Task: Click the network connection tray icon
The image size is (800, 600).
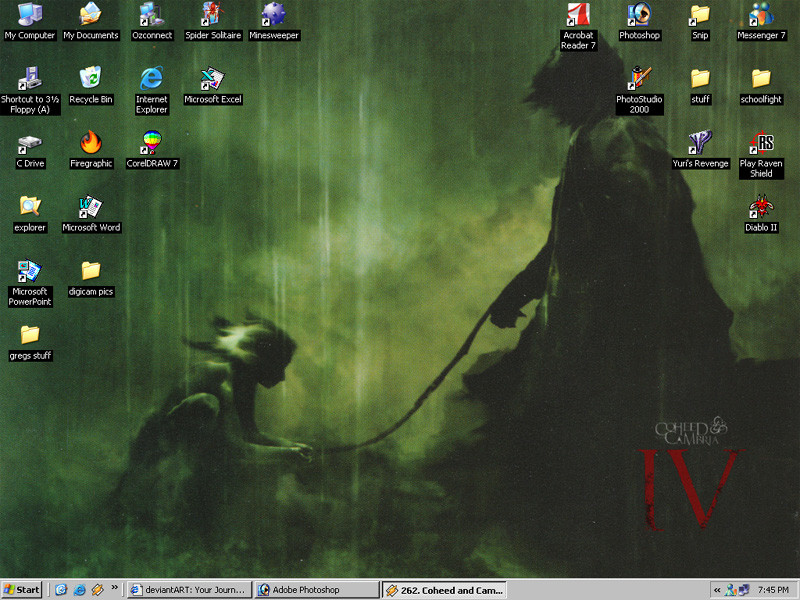Action: 744,590
